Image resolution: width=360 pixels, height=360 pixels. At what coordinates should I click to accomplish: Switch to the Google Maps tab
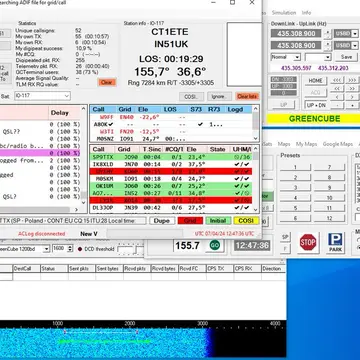tap(338, 144)
